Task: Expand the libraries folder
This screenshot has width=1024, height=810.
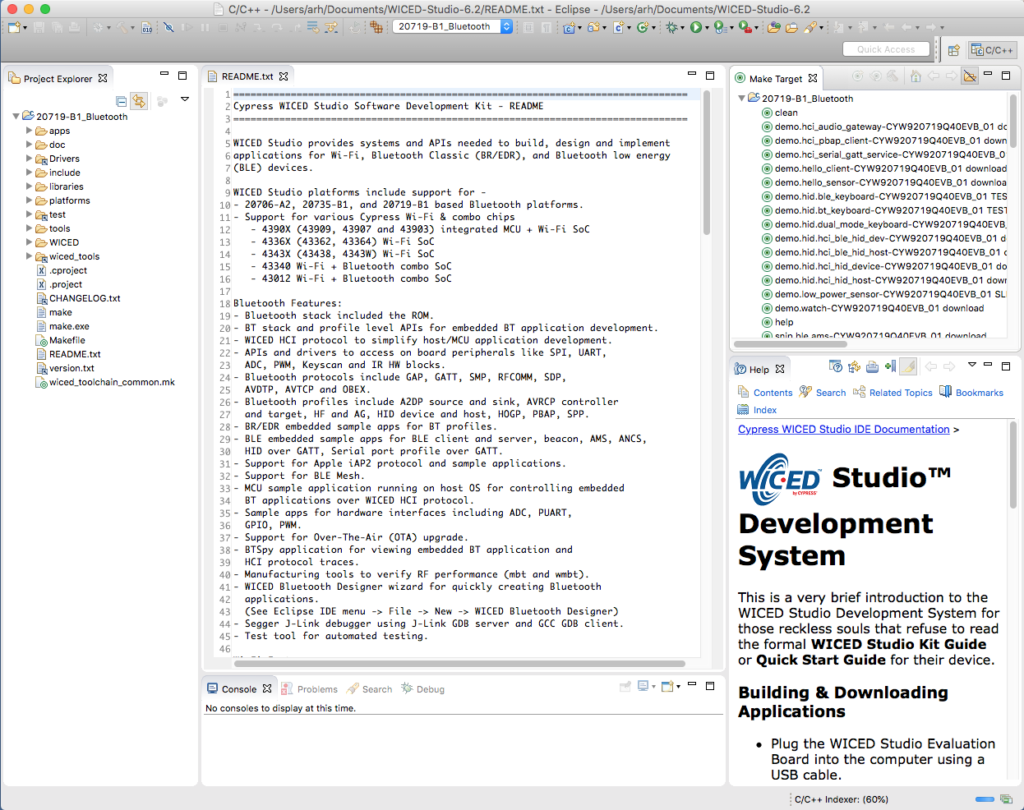Action: tap(29, 186)
